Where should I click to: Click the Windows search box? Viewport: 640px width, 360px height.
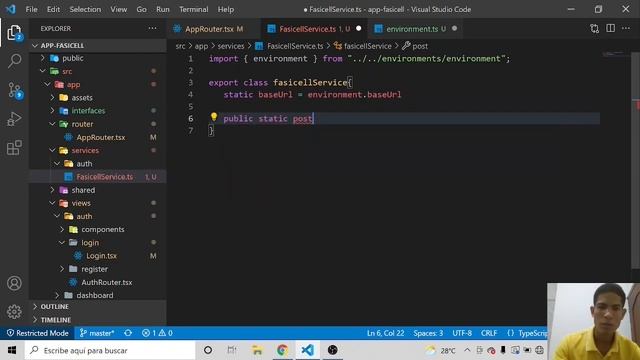[x=110, y=350]
